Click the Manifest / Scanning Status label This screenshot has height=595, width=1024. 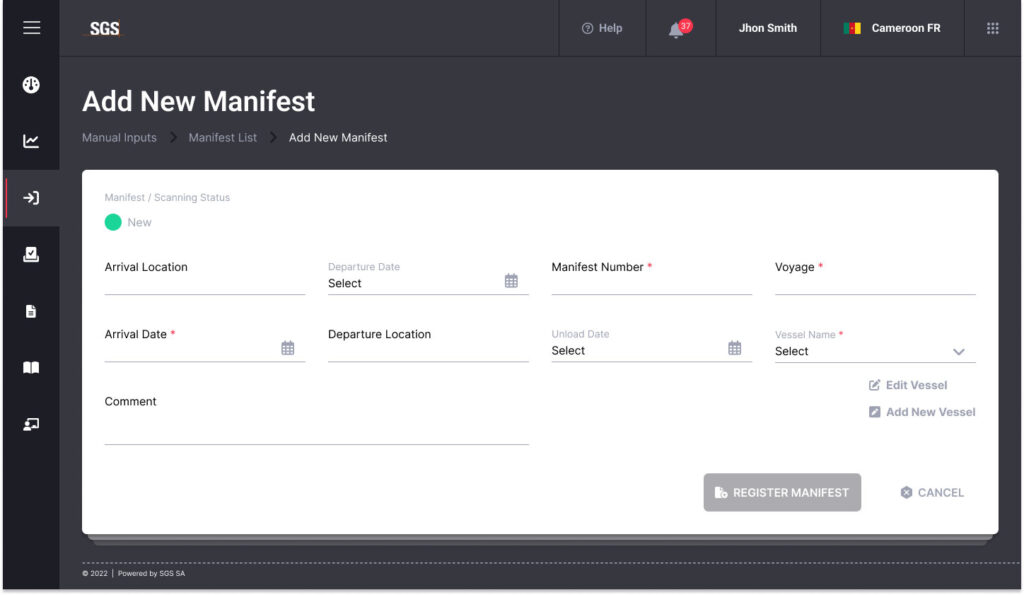(167, 197)
